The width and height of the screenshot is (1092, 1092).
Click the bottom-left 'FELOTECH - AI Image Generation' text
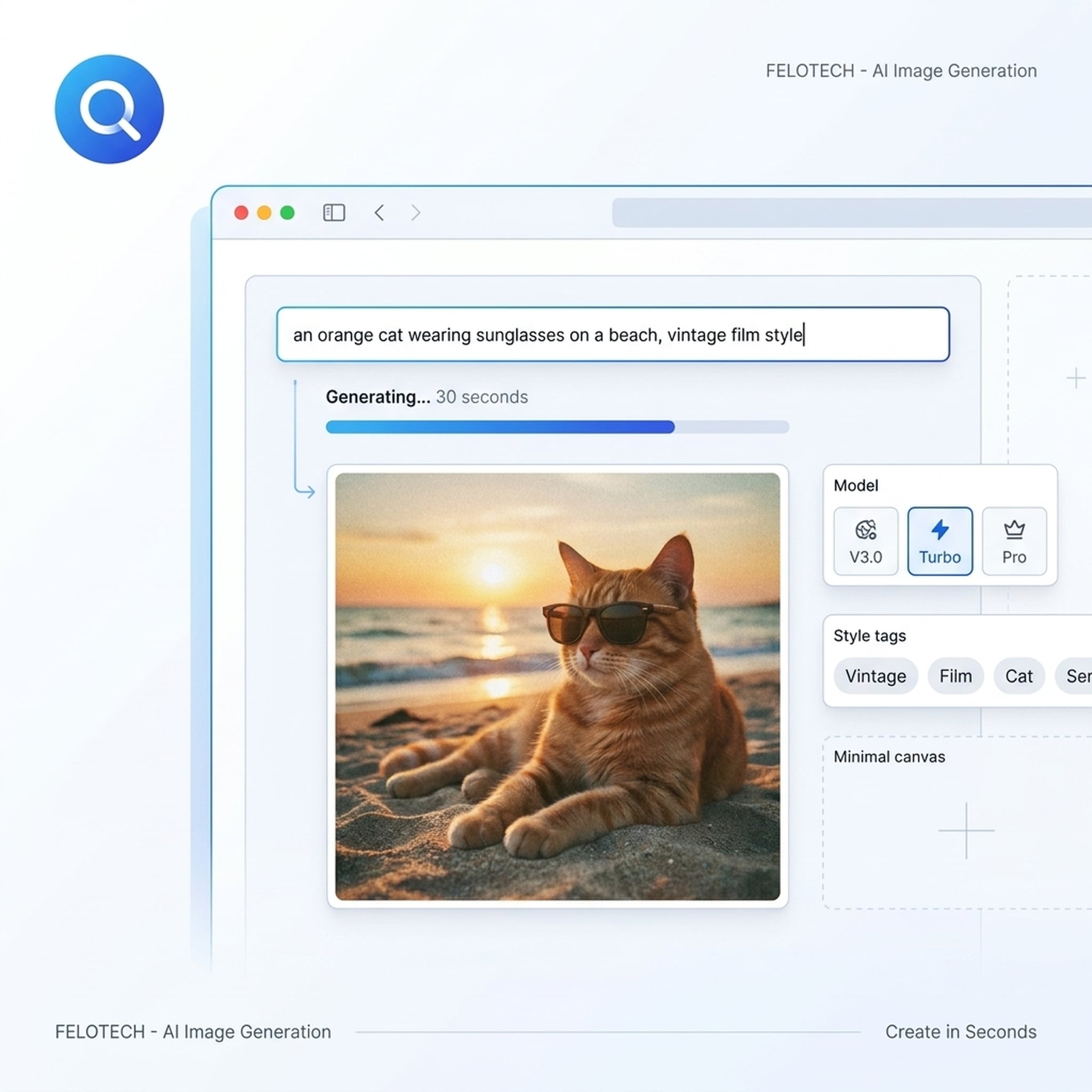(192, 1032)
